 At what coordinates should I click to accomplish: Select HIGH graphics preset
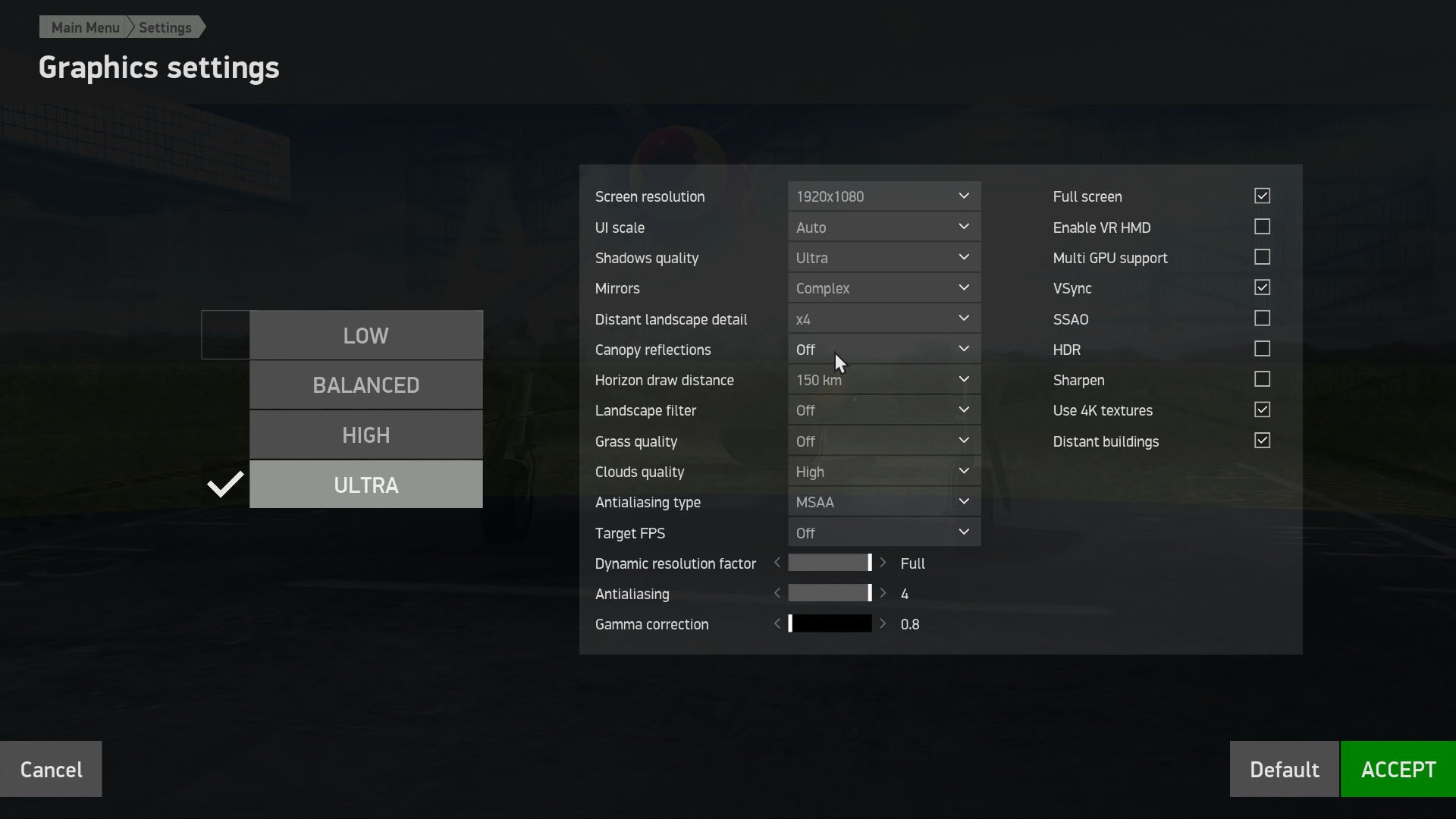pyautogui.click(x=366, y=435)
